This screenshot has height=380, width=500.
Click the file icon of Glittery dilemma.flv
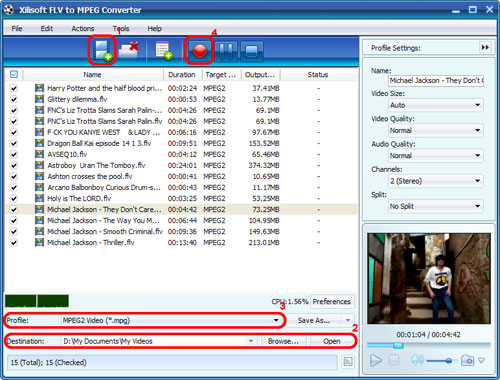point(39,99)
